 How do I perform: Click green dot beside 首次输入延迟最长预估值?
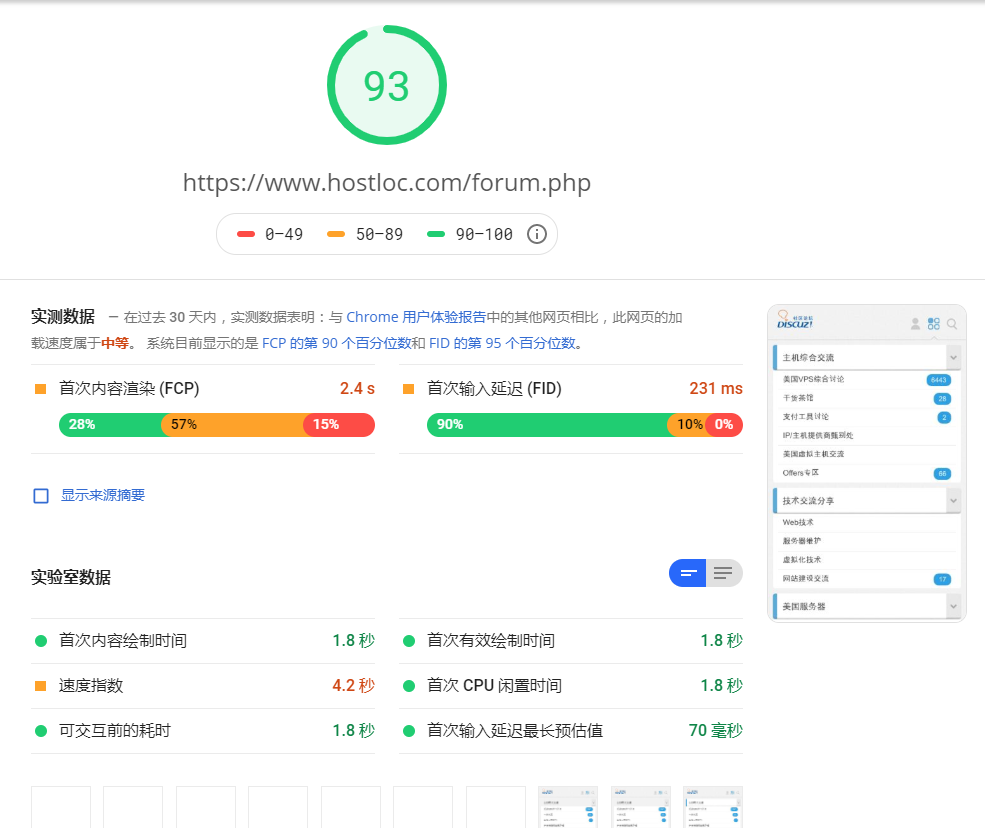click(409, 731)
